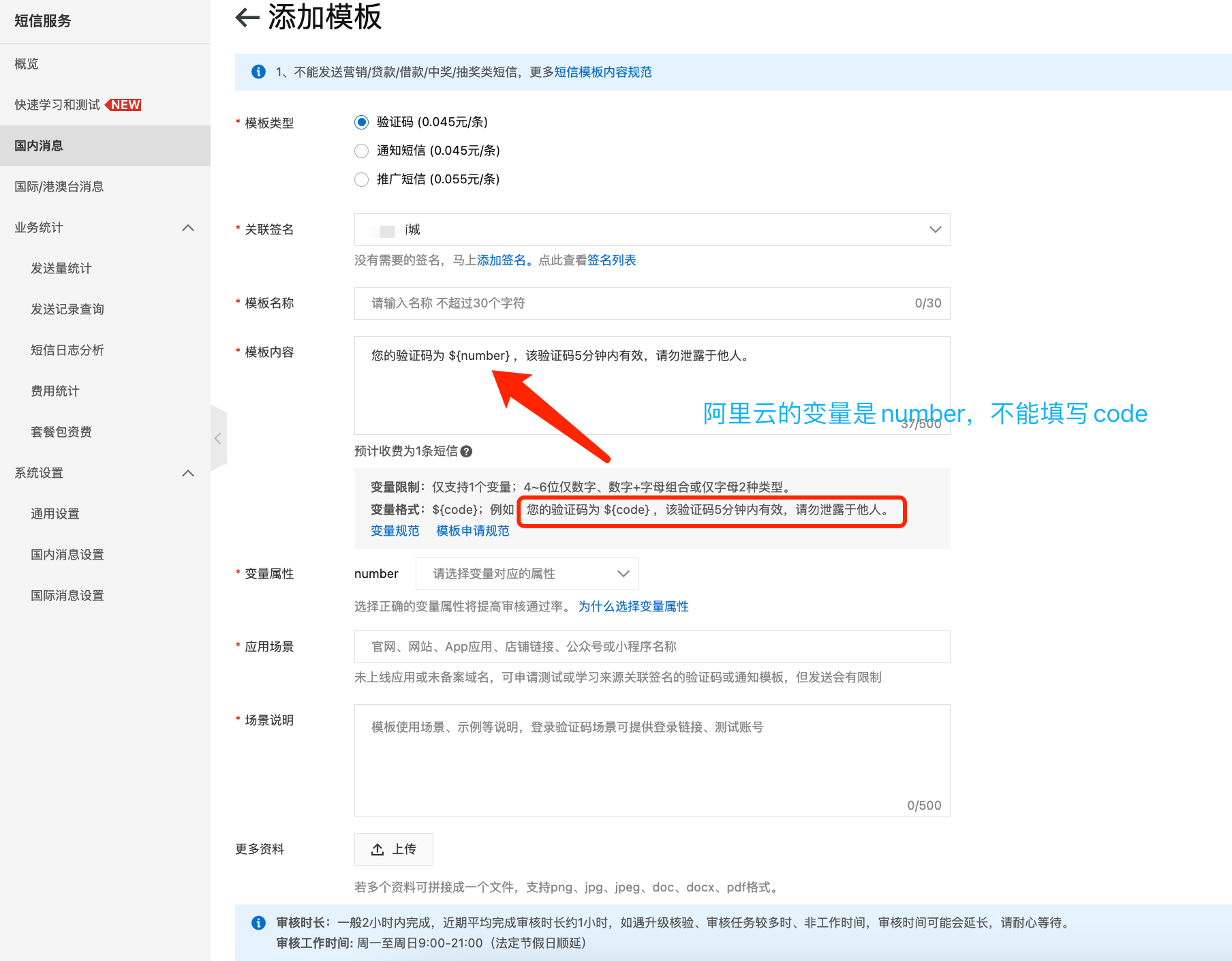Collapse the sidebar using the handle arrow
1232x961 pixels.
[218, 438]
